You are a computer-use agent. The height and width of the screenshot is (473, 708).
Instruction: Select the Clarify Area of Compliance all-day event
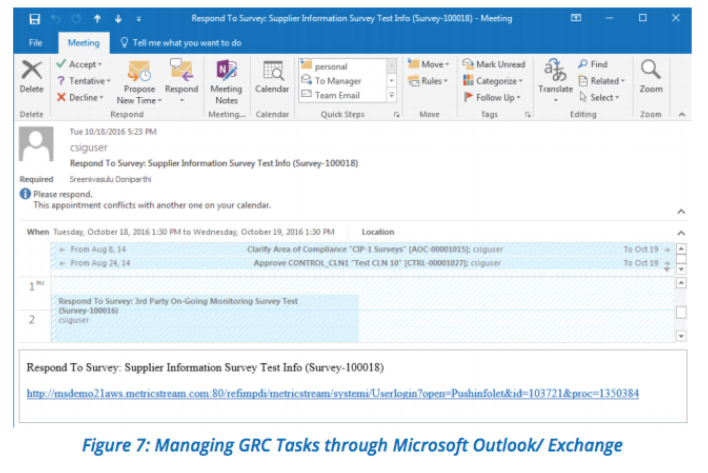coord(363,249)
